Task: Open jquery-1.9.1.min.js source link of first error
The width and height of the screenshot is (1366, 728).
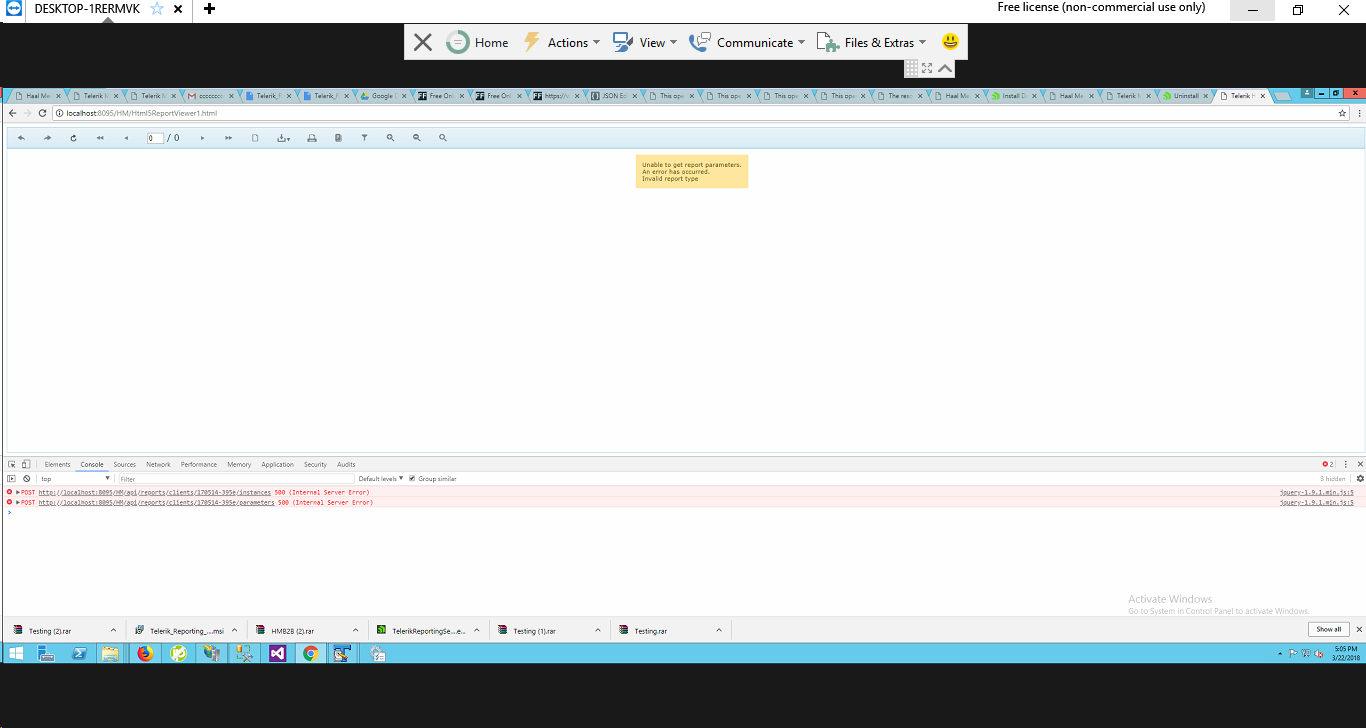Action: 1317,492
